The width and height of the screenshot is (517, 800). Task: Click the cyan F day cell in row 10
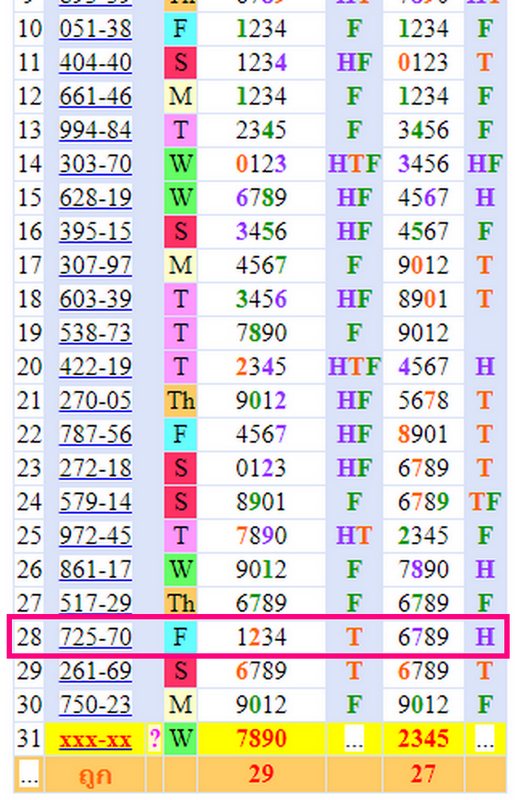coord(180,29)
